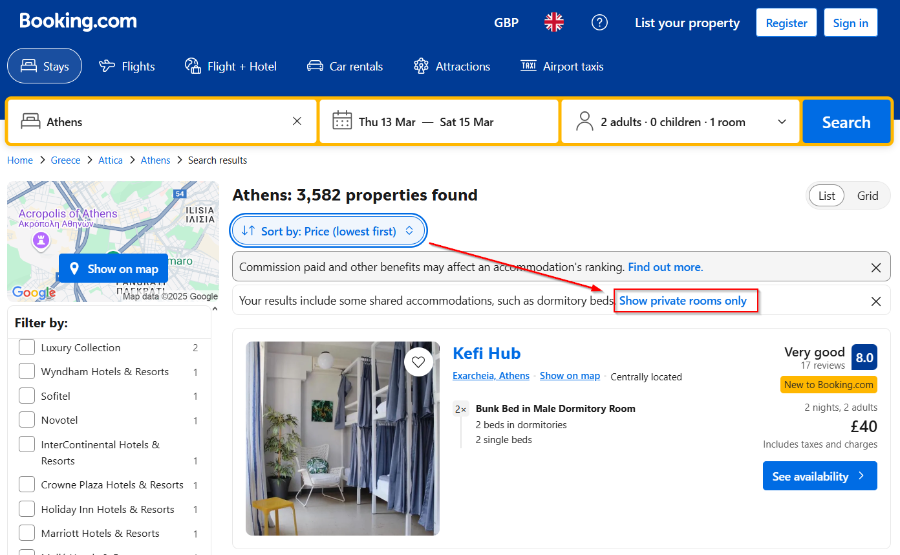Click the Booking.com logo
900x555 pixels.
click(x=78, y=21)
